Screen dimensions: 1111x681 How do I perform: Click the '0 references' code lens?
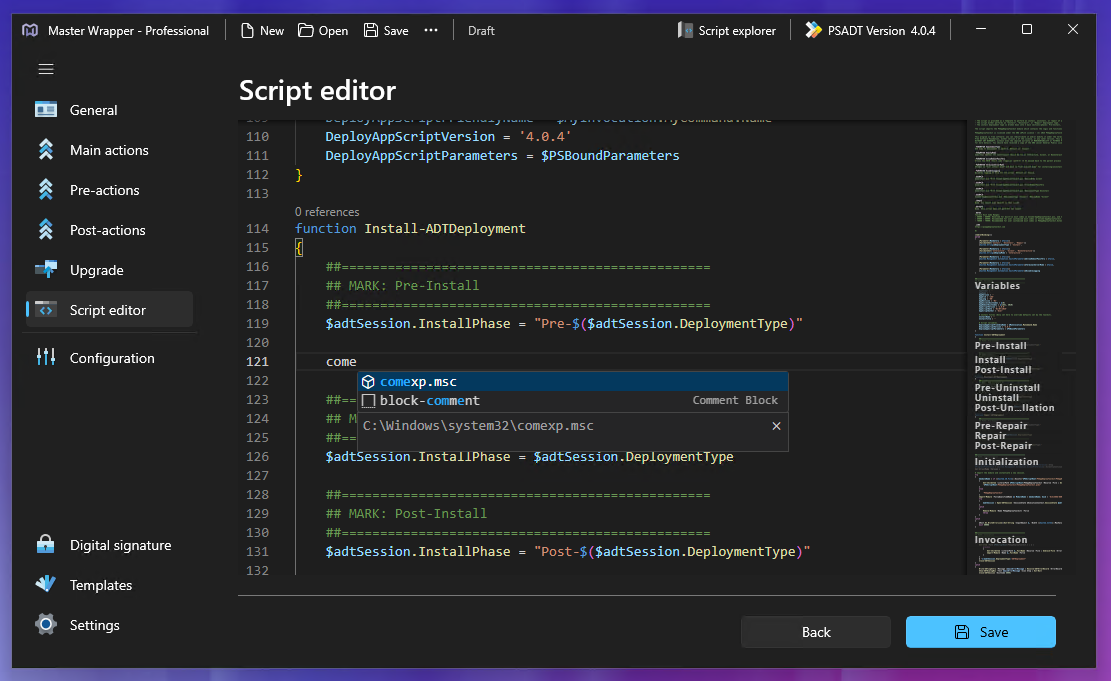[327, 212]
